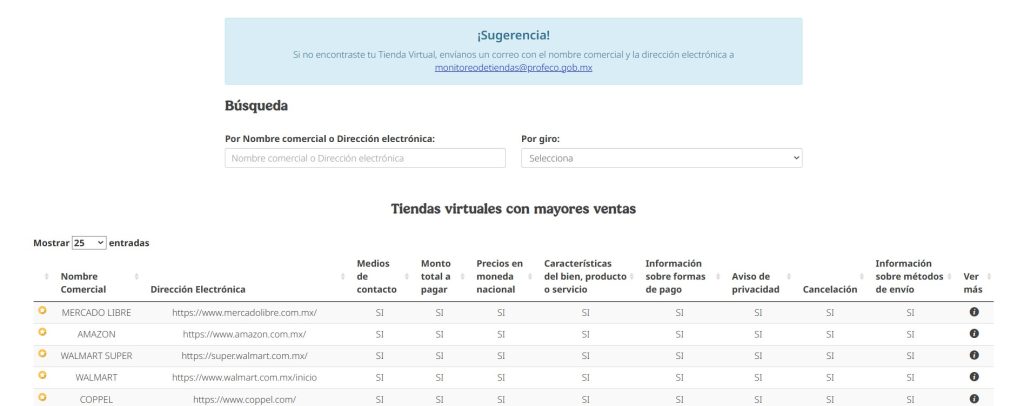
Task: Select the AMAZON name cell
Action: 96,334
